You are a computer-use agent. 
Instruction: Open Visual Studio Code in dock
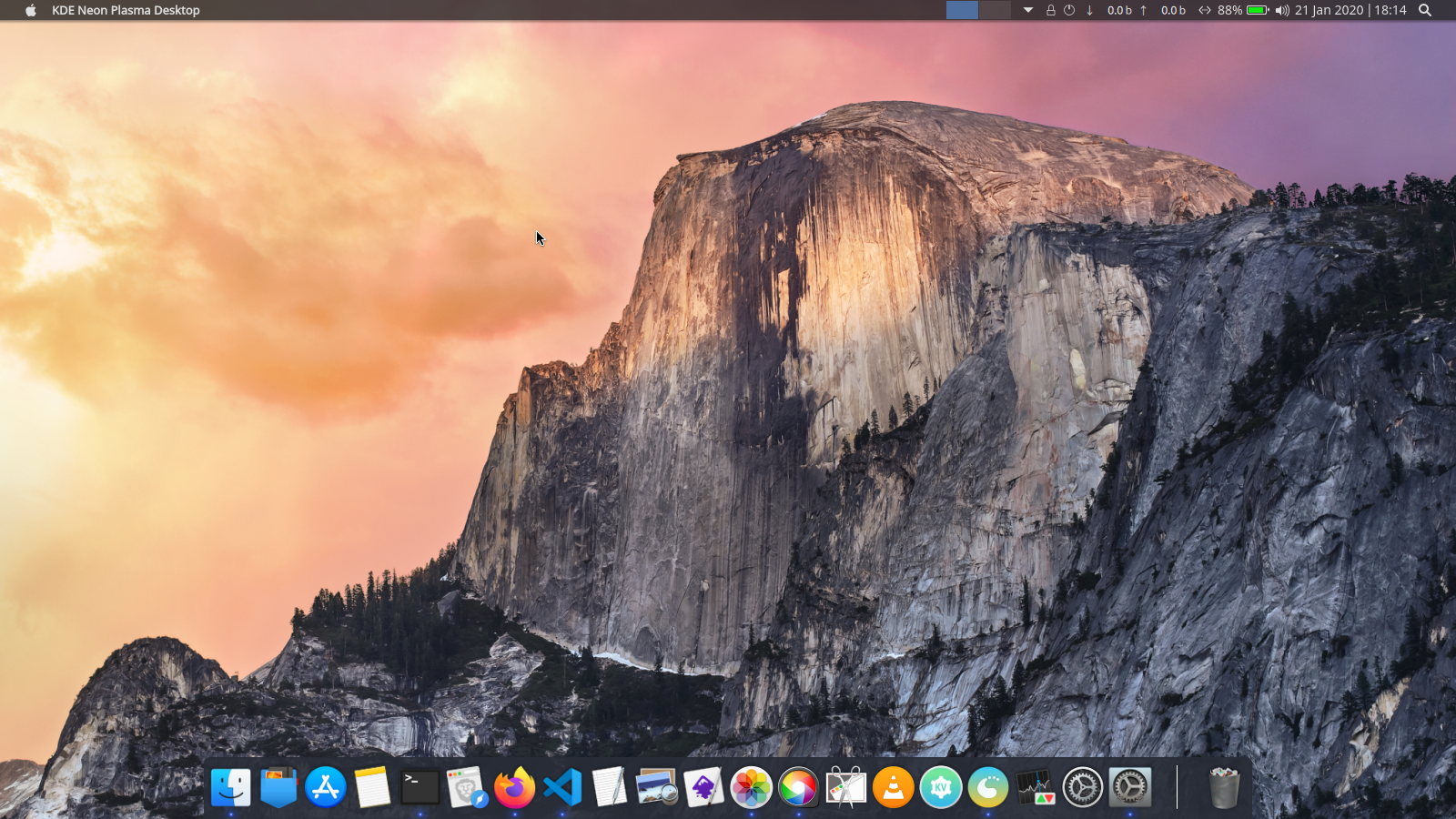(562, 787)
